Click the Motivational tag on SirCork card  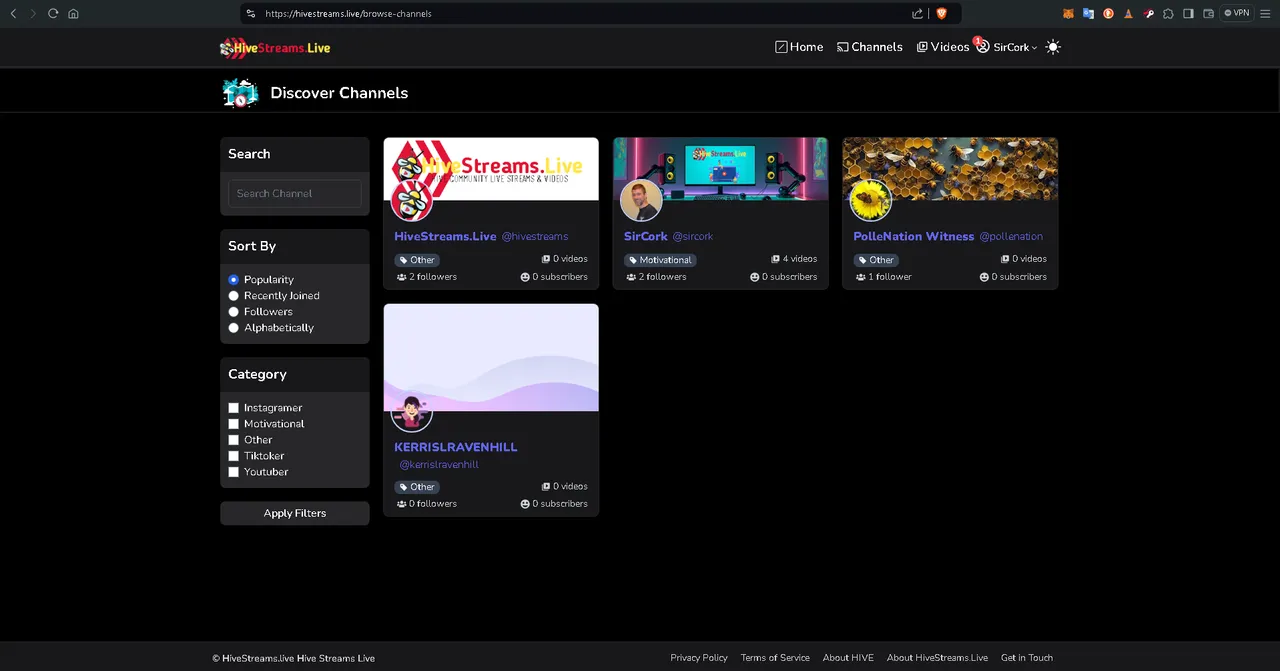[x=660, y=260]
